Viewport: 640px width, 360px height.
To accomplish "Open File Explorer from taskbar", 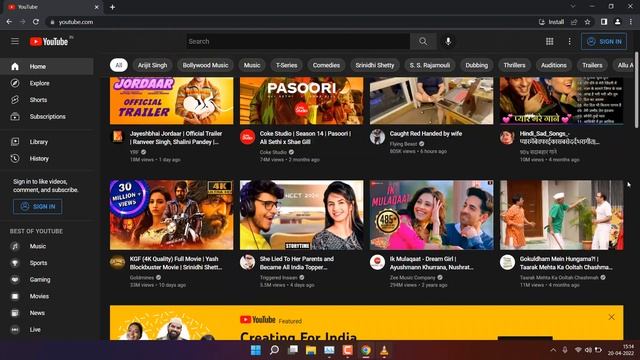I will [x=311, y=350].
